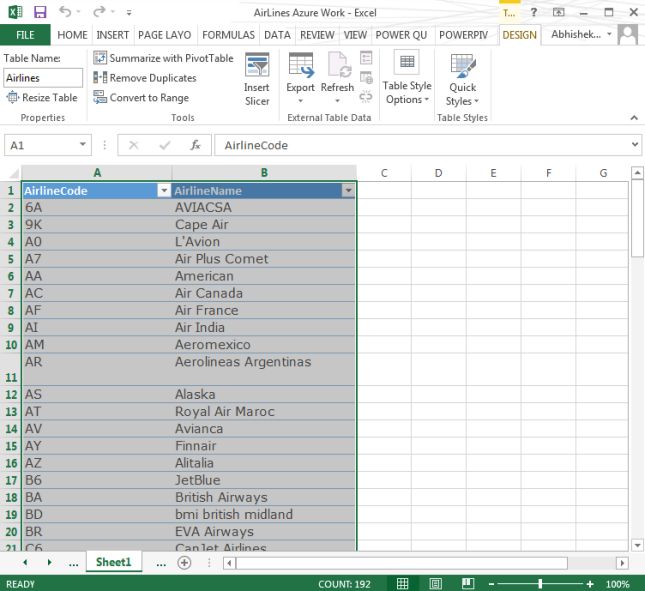Open the POWER QUERY tab
645x591 pixels.
[x=401, y=35]
